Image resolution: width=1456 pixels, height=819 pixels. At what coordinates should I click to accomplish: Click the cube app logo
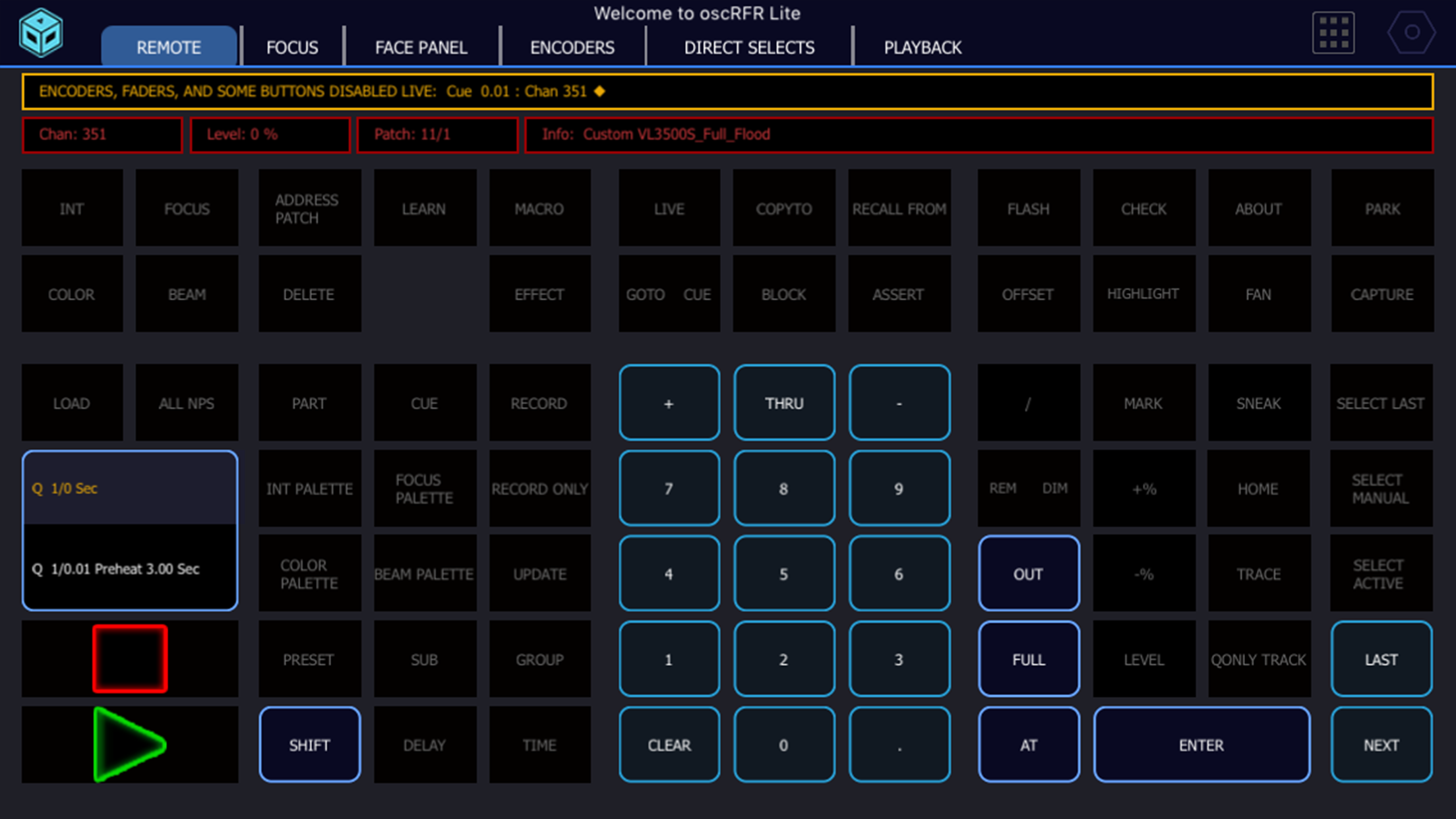(41, 32)
